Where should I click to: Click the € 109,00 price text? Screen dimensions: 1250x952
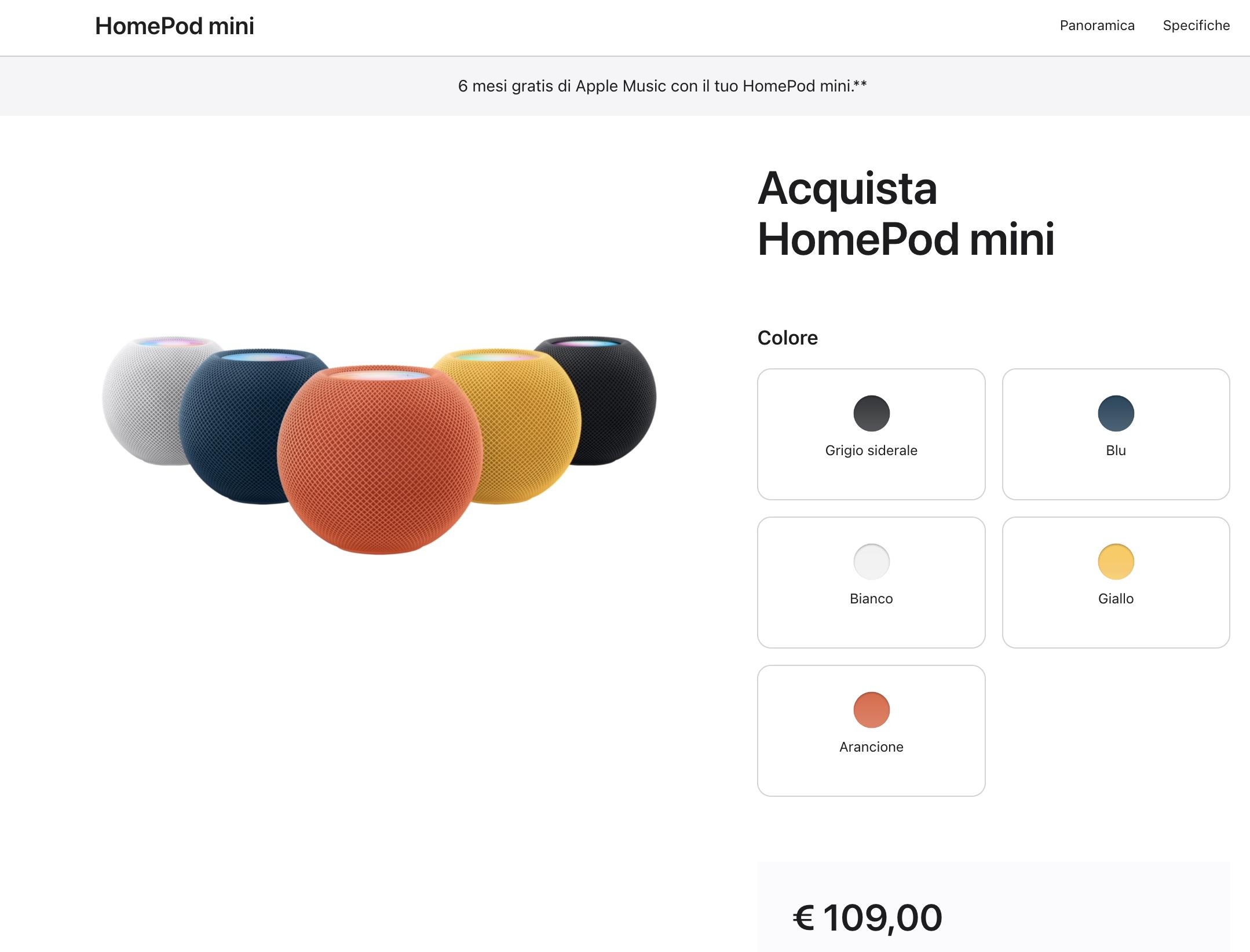[x=867, y=917]
